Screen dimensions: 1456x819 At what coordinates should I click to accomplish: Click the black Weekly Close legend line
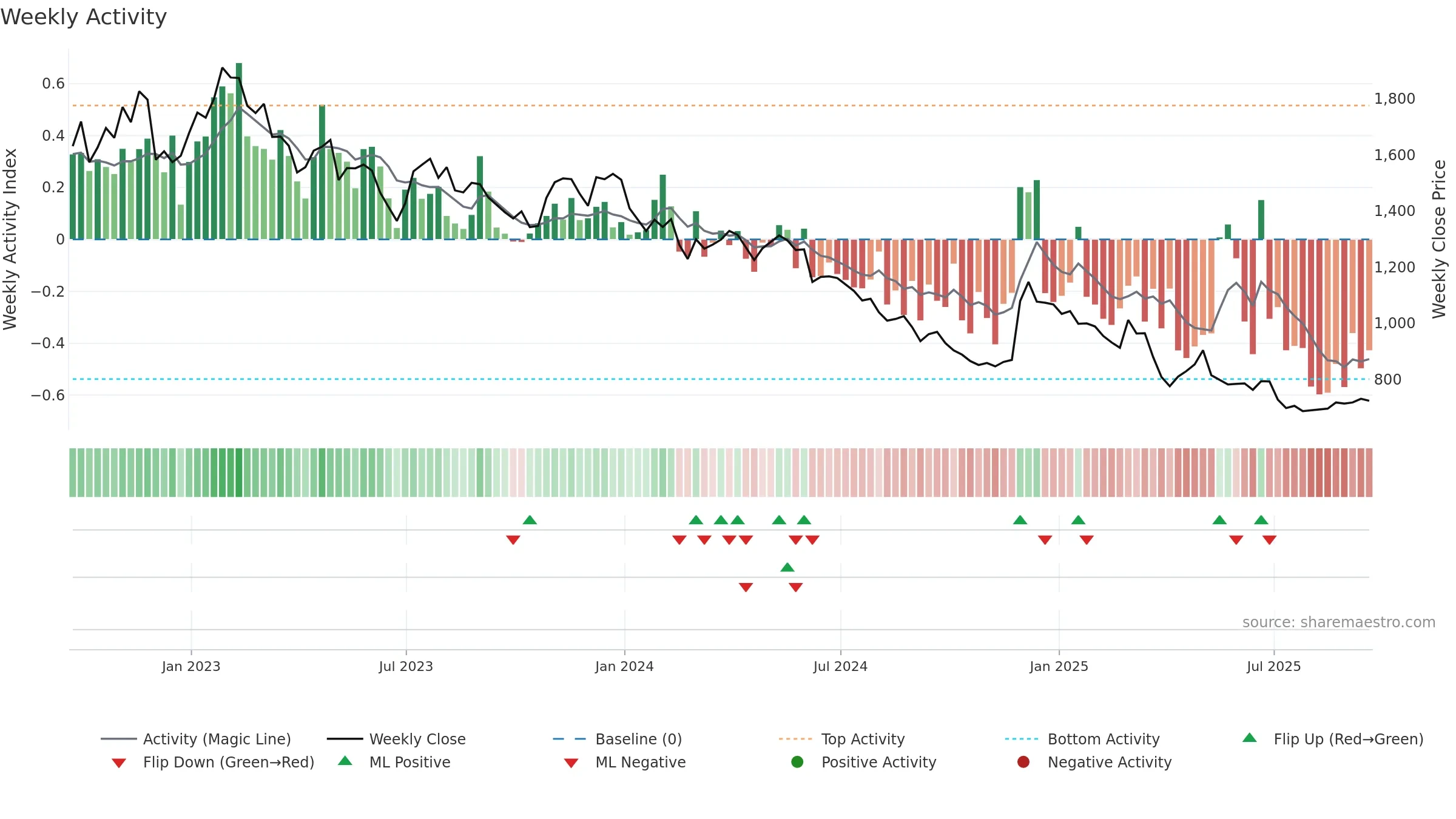pos(345,739)
